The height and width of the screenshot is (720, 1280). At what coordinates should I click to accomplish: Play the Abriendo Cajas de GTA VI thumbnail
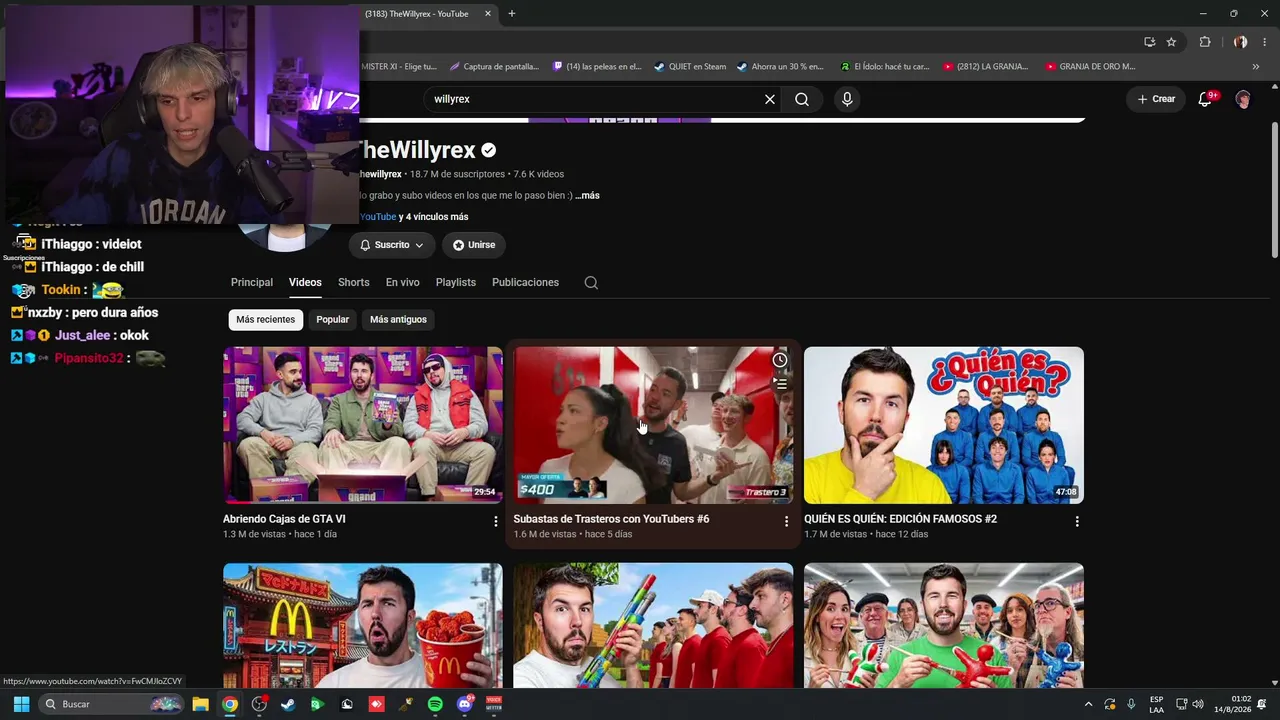coord(363,425)
